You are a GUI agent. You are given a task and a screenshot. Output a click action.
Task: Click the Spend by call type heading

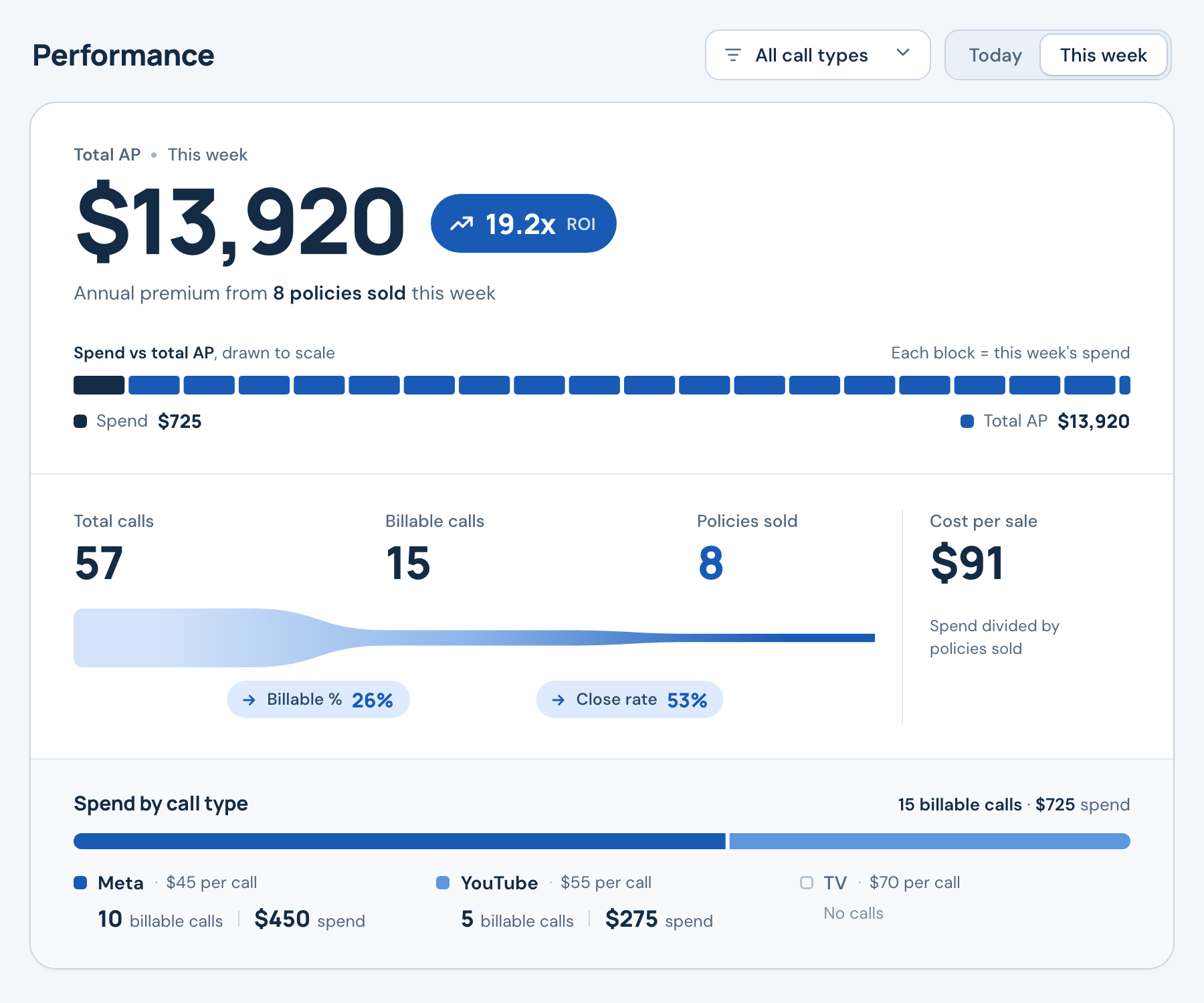161,804
